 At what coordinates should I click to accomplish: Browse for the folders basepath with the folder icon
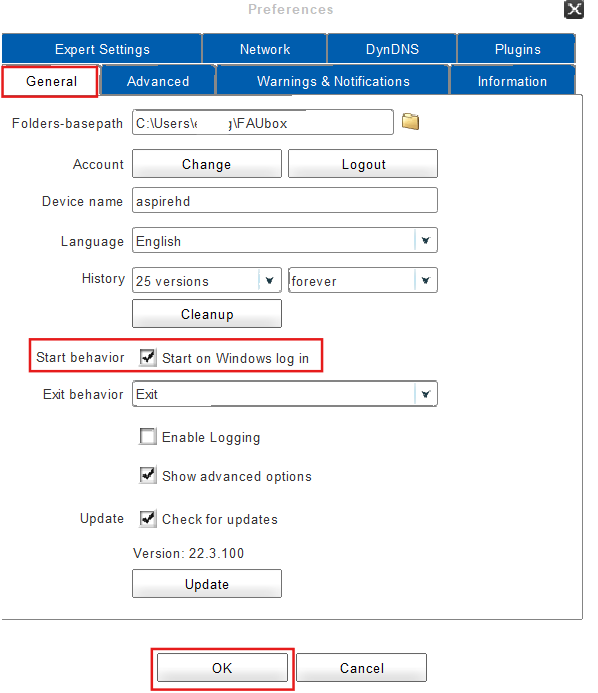point(410,122)
